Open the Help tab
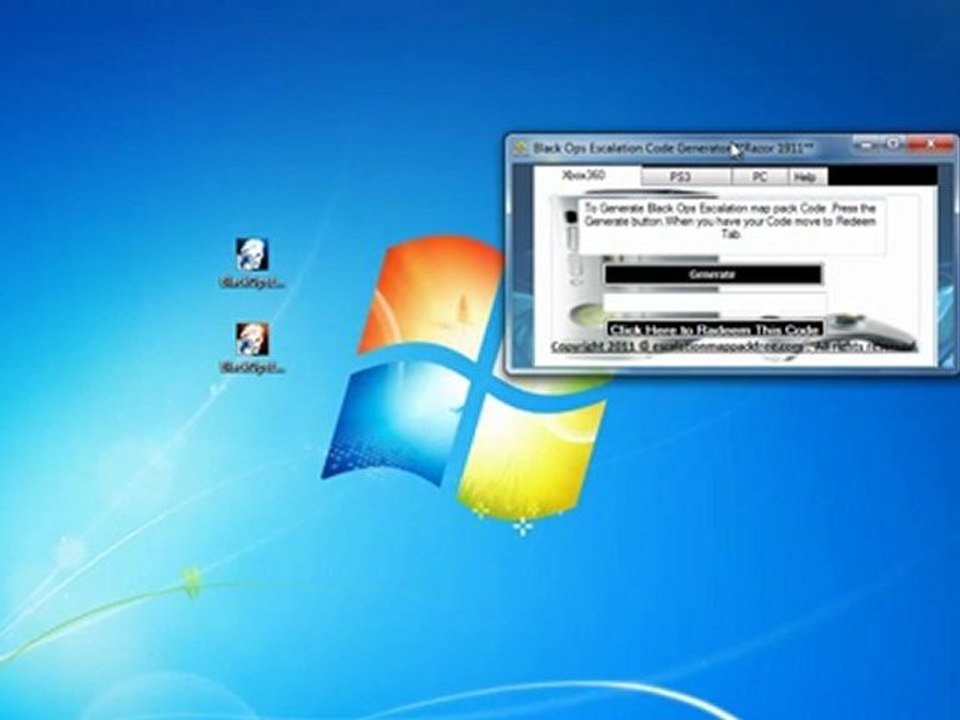 point(808,177)
